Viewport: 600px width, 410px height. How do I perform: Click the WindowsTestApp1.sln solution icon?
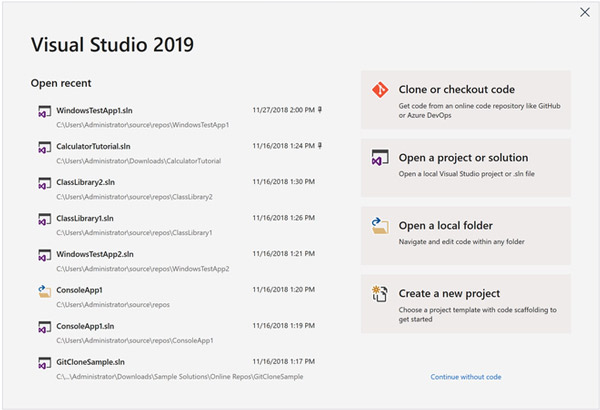click(44, 113)
